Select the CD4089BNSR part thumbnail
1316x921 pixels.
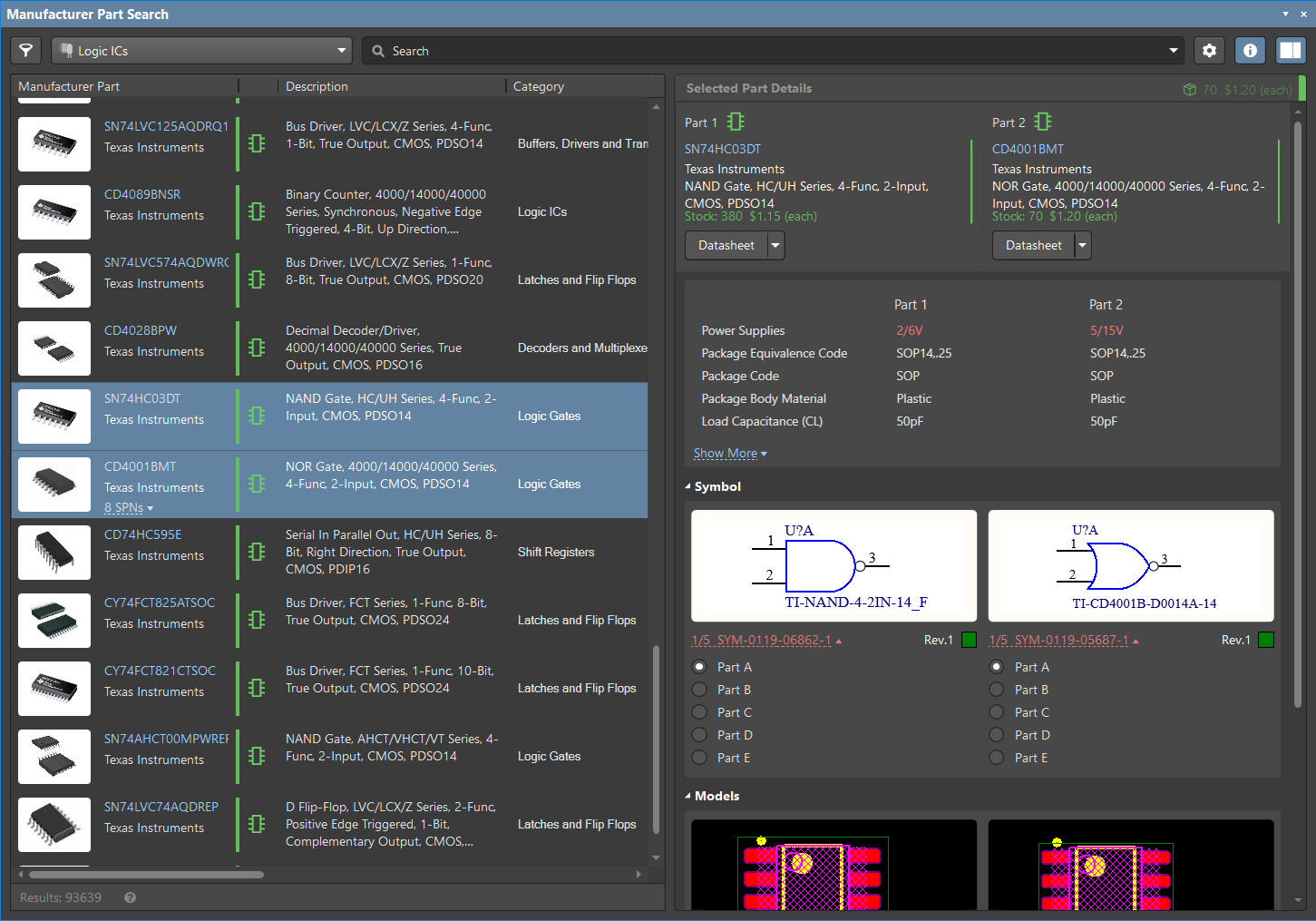[54, 212]
